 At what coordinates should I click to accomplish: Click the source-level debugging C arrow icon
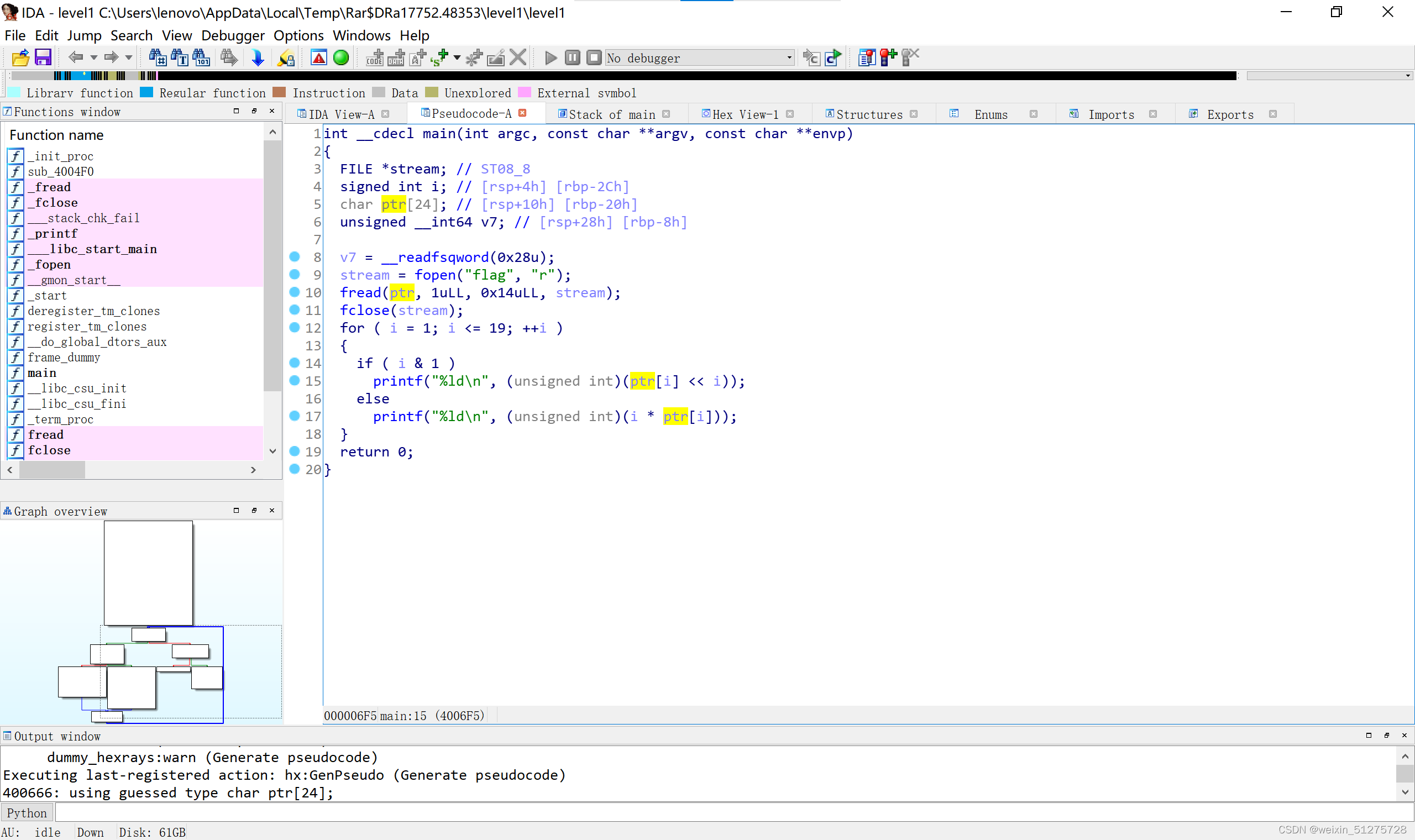811,57
